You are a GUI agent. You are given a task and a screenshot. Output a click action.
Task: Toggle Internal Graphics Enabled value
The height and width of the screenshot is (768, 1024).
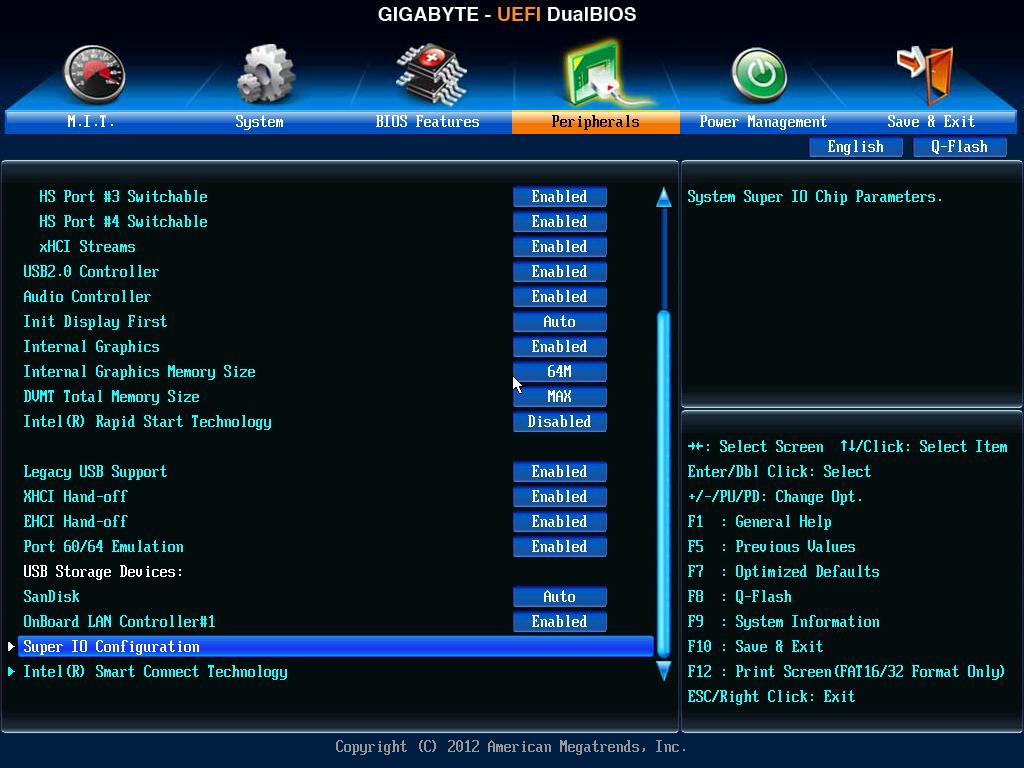pyautogui.click(x=560, y=347)
